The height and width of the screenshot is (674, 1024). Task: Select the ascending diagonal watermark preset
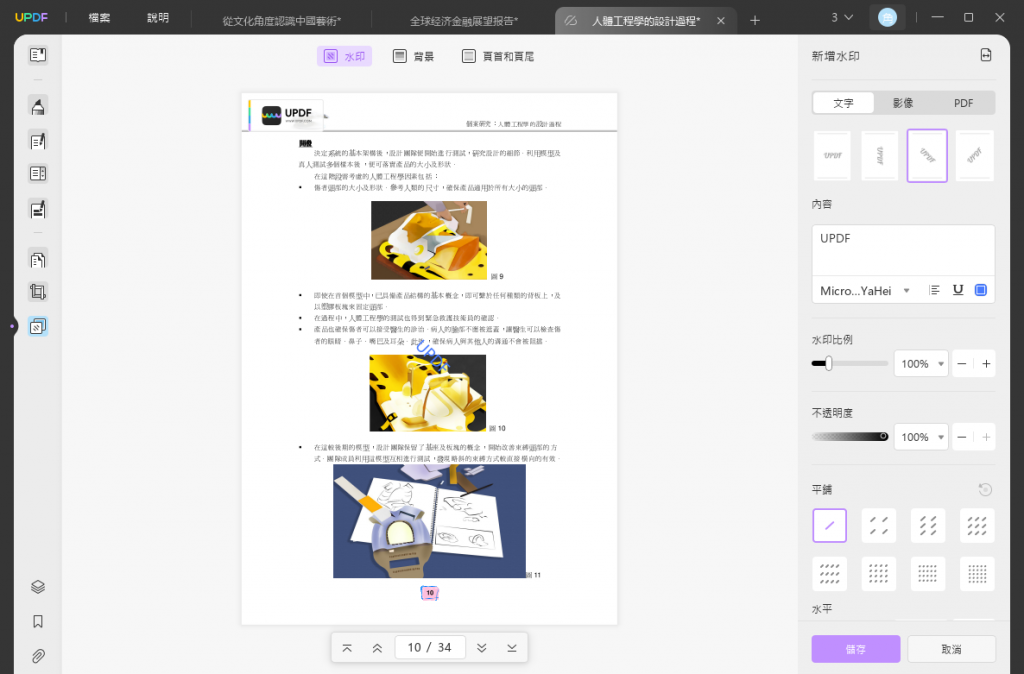(975, 155)
